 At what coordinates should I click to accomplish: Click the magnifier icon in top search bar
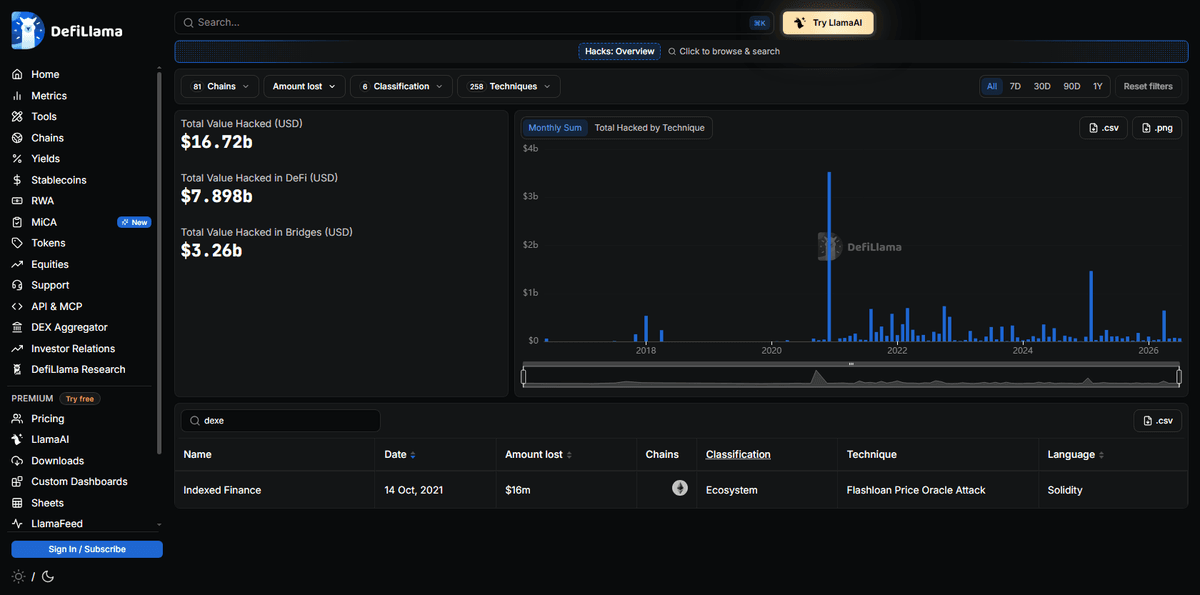(188, 22)
